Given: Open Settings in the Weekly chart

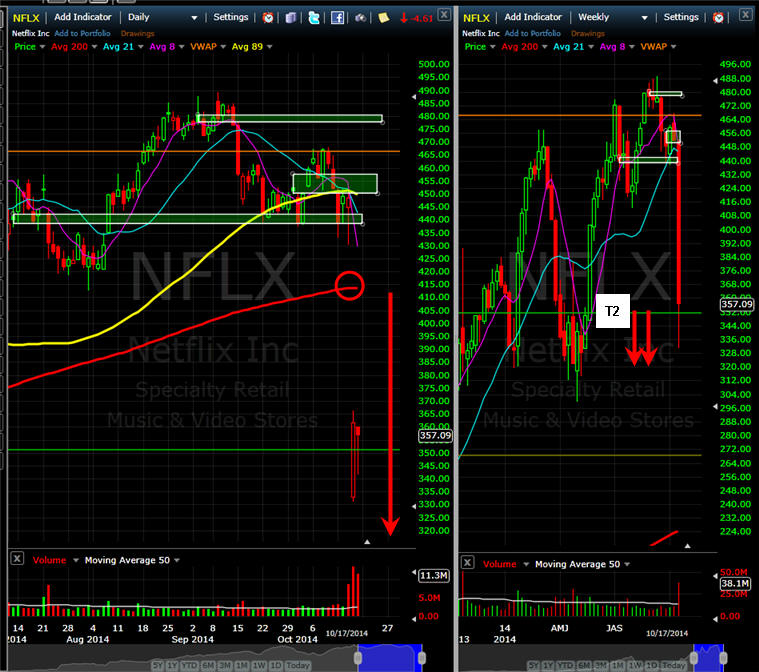Looking at the screenshot, I should tap(681, 17).
